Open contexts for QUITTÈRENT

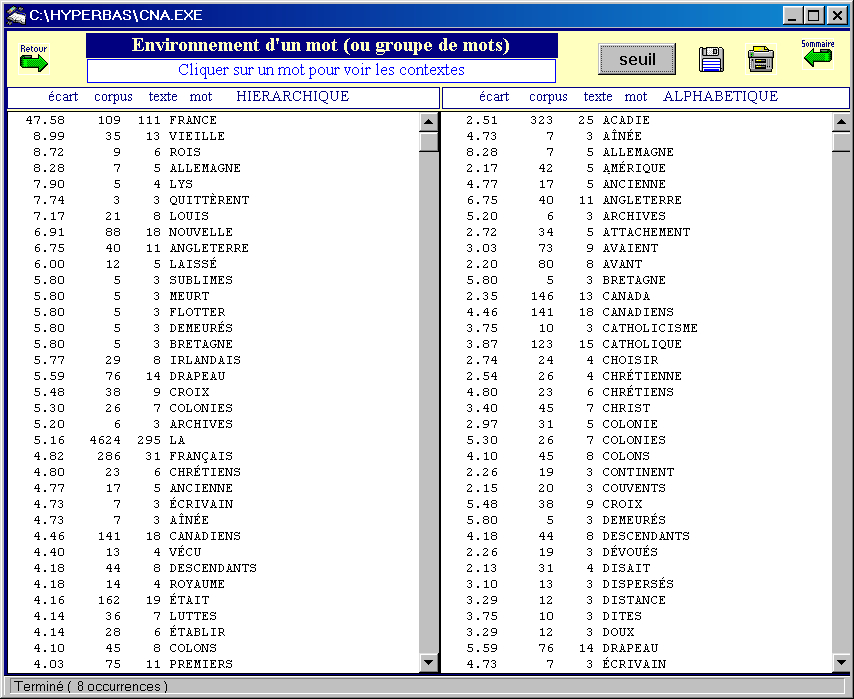(209, 200)
